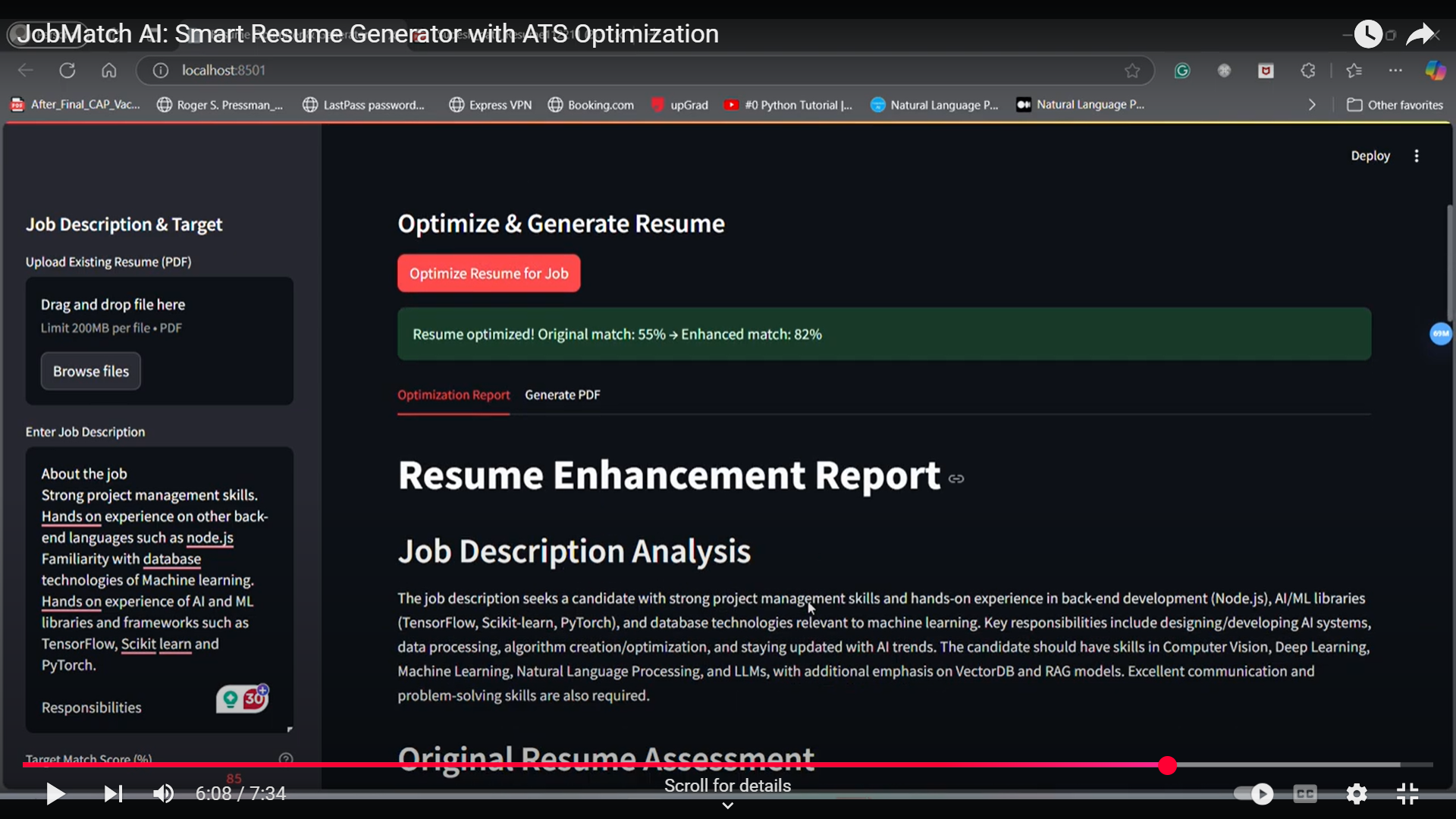The image size is (1456, 819).
Task: Click Optimize Resume for Job button
Action: [x=488, y=274]
